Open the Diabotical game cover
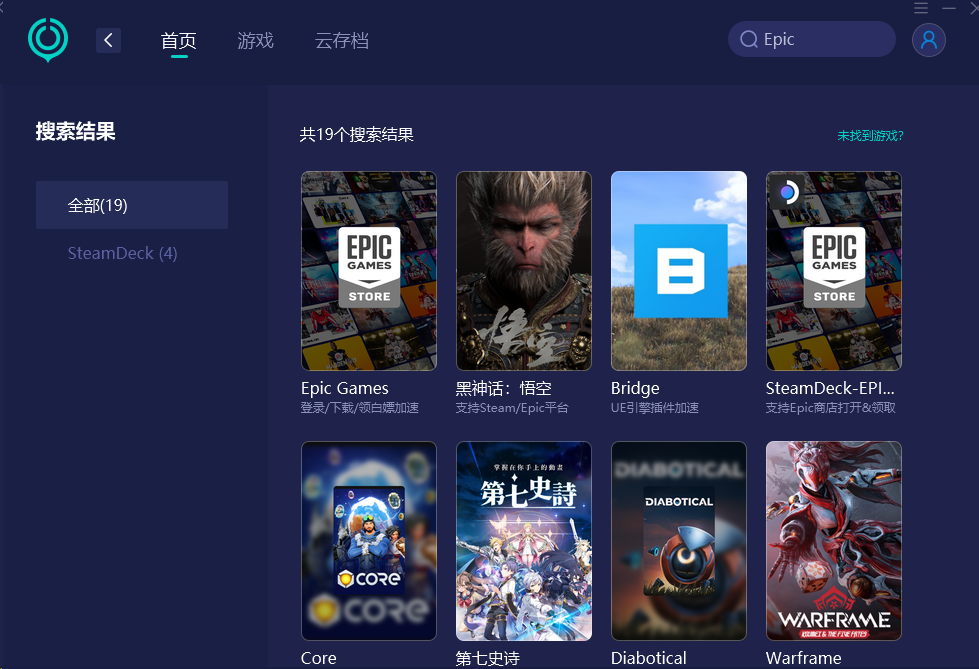The image size is (979, 669). click(679, 541)
